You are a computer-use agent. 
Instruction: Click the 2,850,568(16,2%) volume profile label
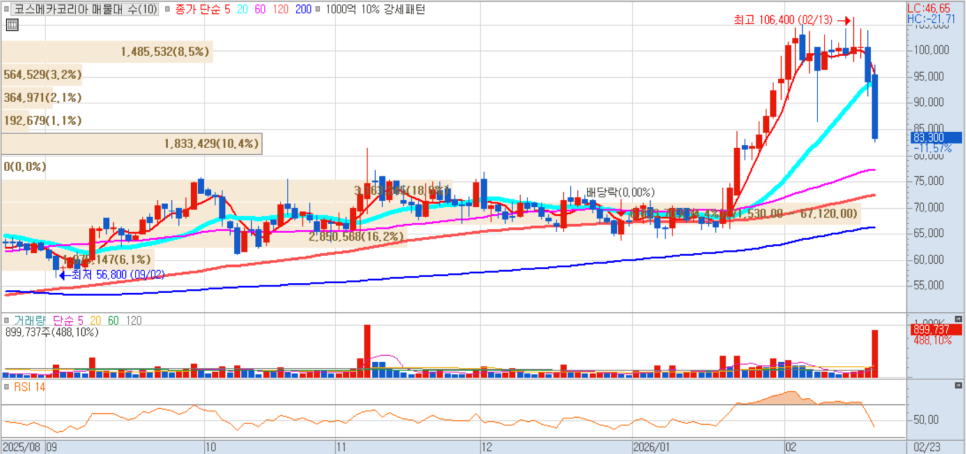(x=356, y=237)
